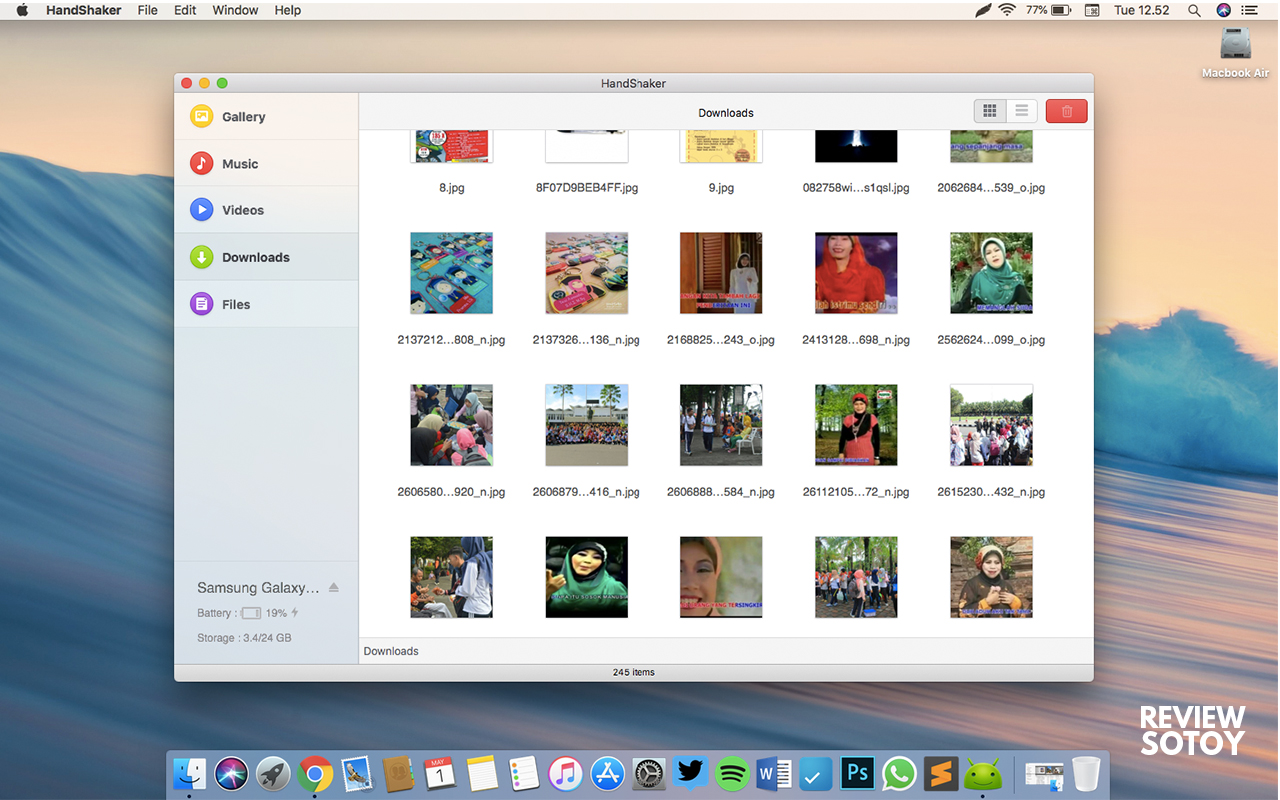Open the Window menu
The image size is (1280, 800).
pos(235,10)
